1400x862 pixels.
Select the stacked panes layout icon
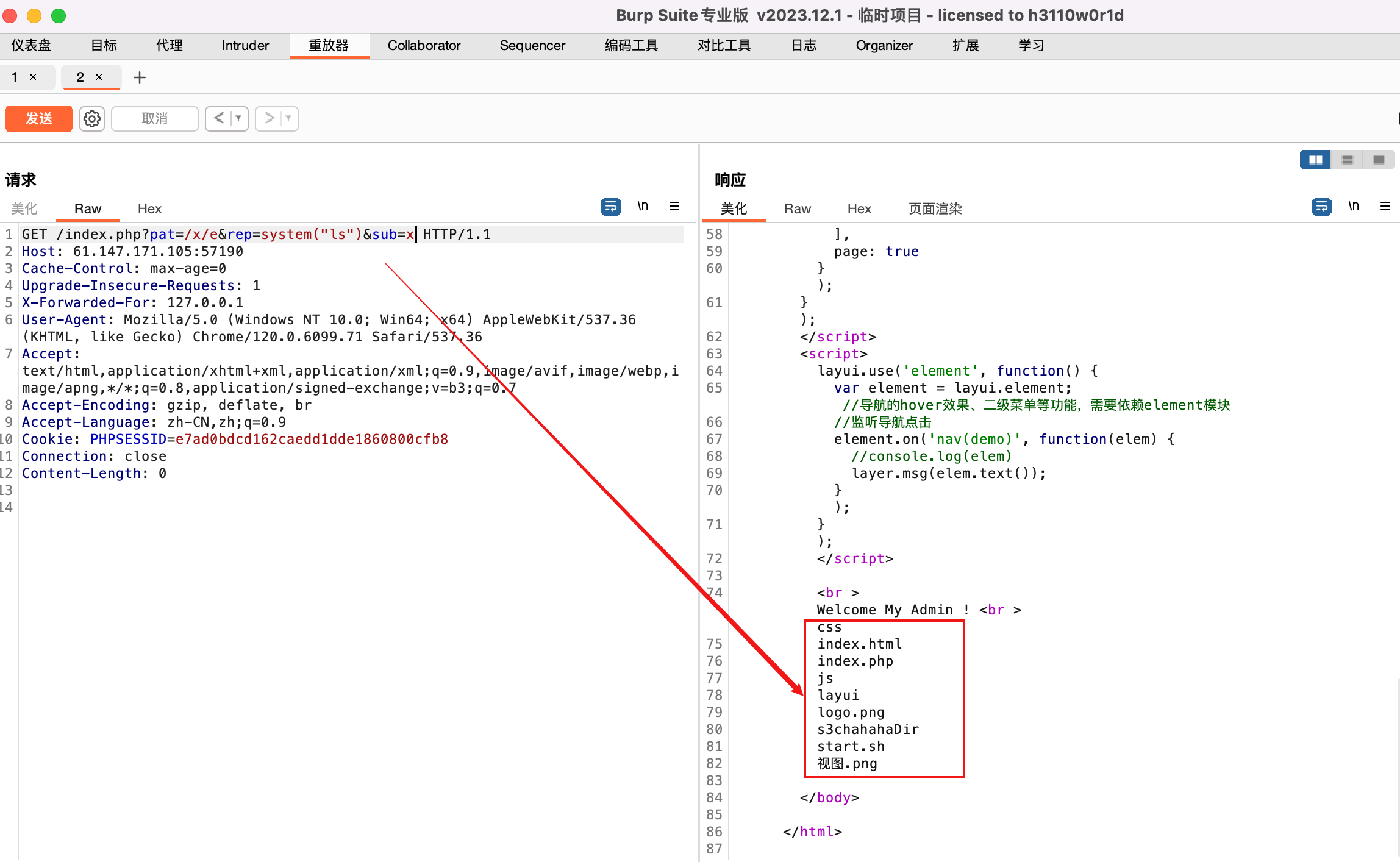tap(1347, 159)
